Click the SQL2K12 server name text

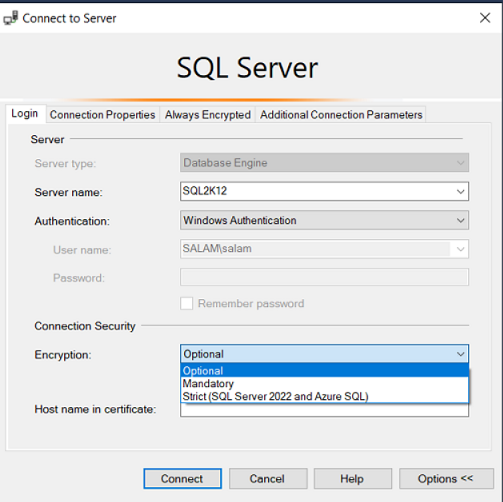(x=205, y=191)
